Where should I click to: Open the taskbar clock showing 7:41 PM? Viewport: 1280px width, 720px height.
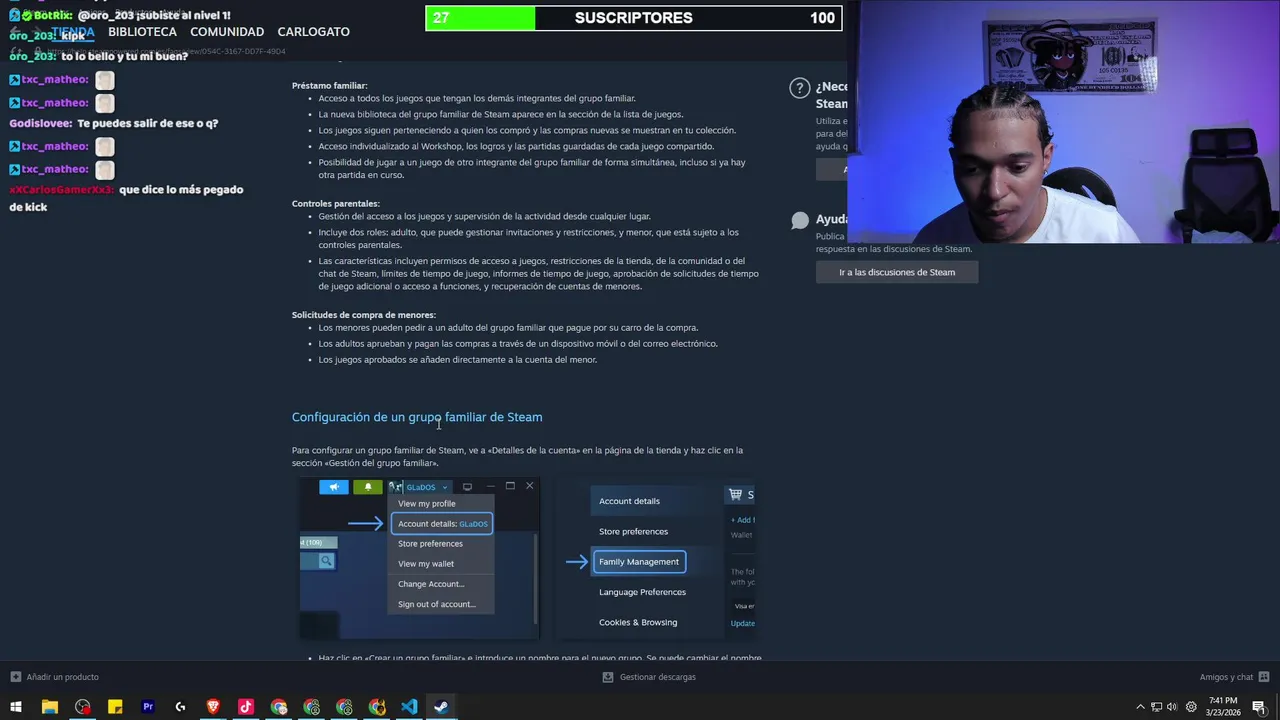click(1223, 707)
